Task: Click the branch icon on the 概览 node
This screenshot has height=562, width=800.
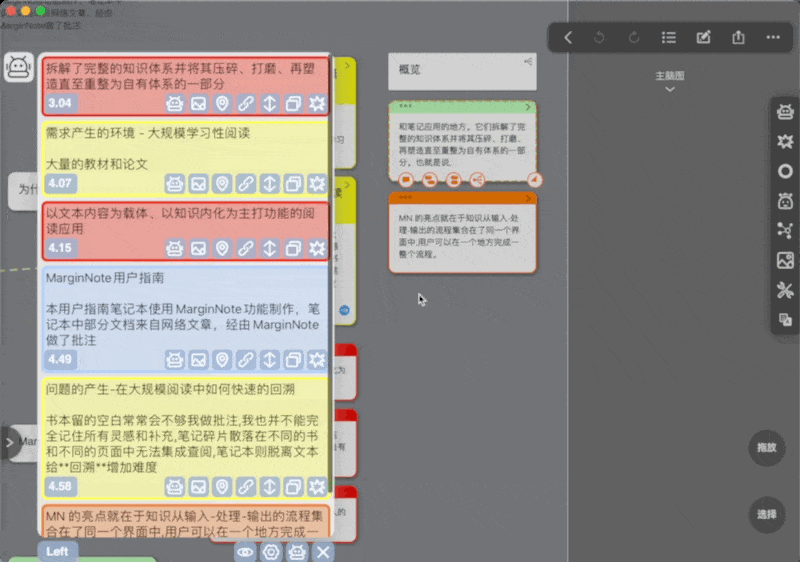Action: (529, 62)
